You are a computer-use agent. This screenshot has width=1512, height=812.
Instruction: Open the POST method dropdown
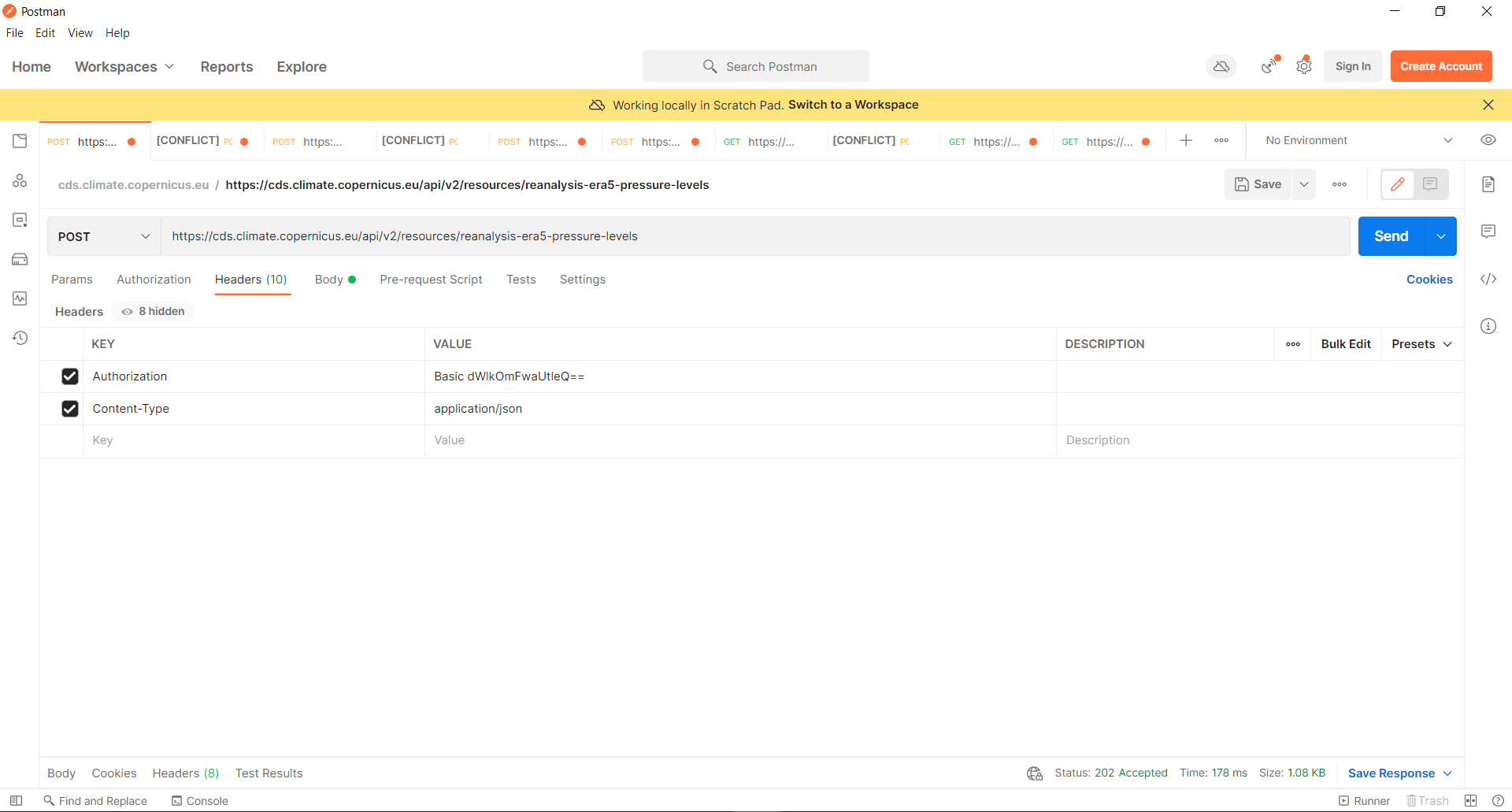[x=104, y=236]
